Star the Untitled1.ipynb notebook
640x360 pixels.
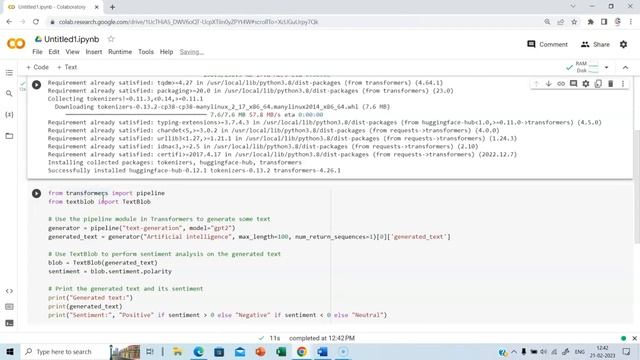coord(111,39)
